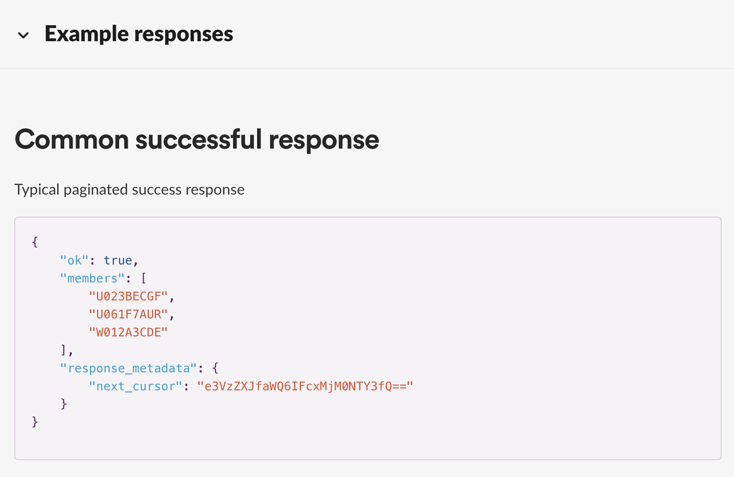This screenshot has height=477, width=734.
Task: Click the "U023BECGF" member ID
Action: (128, 296)
